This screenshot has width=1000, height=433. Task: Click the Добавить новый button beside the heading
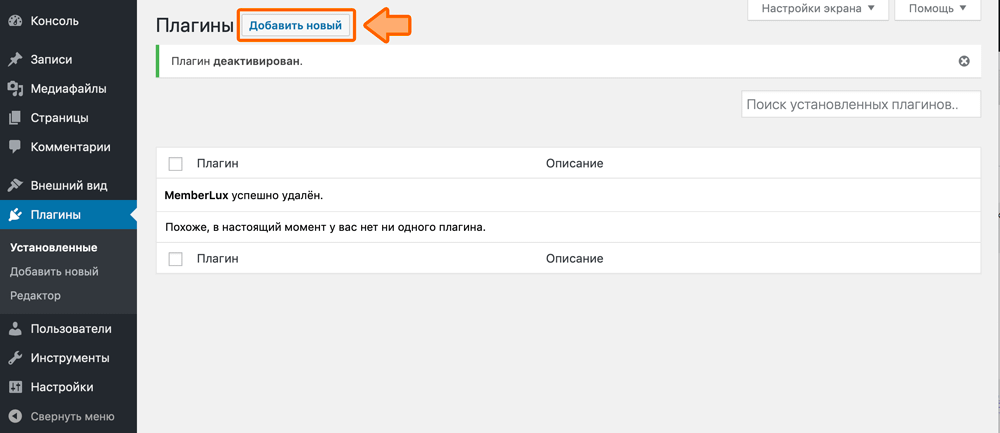(x=295, y=26)
